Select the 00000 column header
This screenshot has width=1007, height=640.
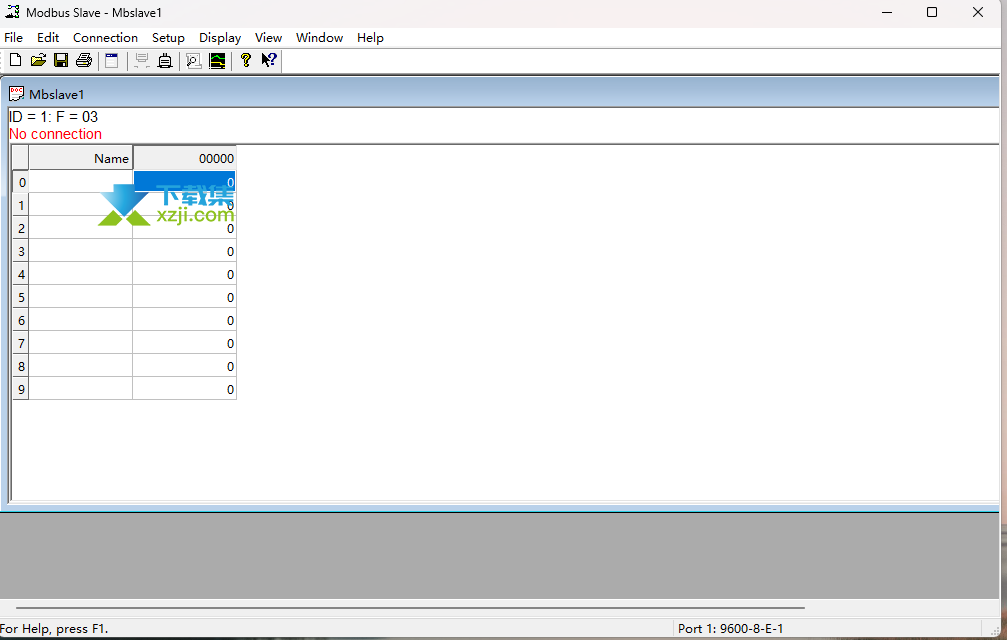(x=185, y=158)
